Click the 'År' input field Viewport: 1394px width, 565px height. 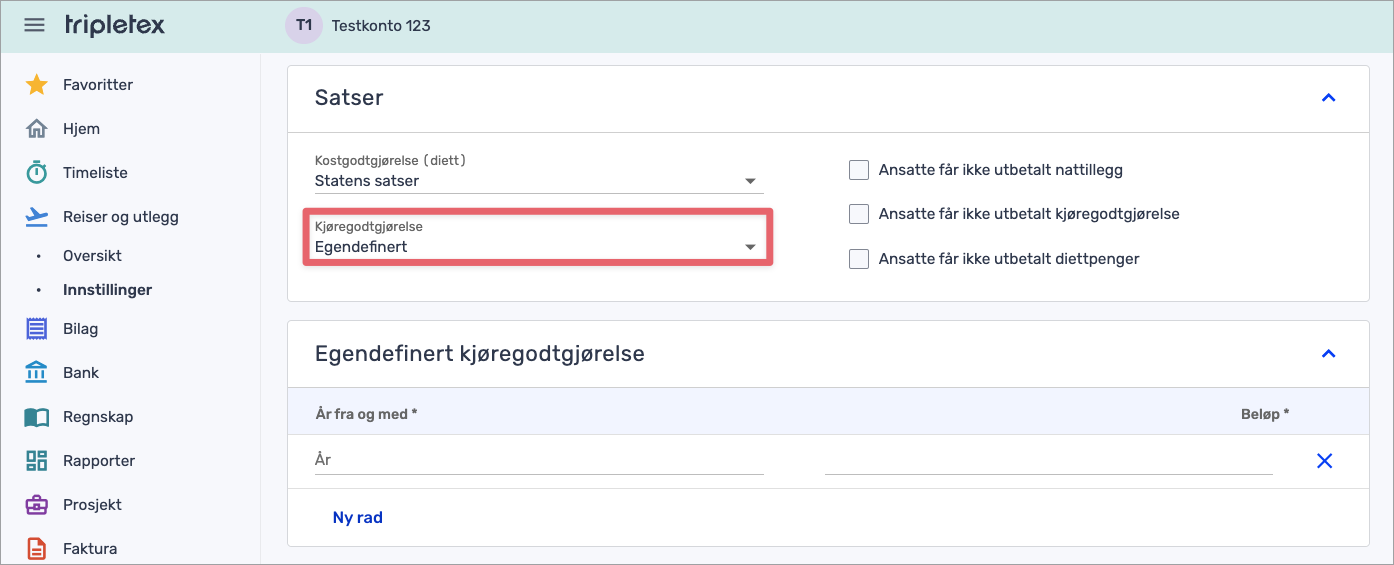click(x=538, y=460)
